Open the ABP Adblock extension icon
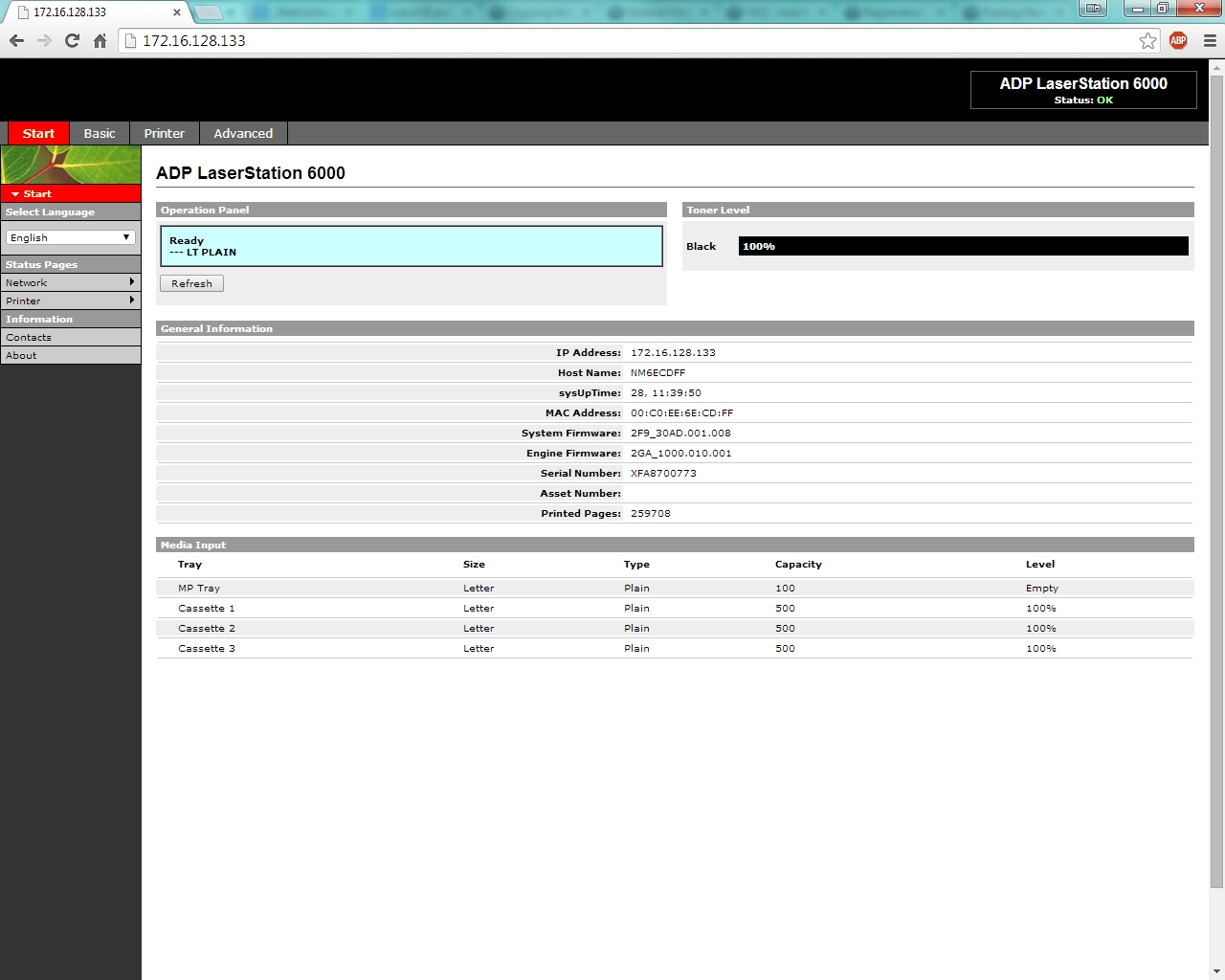 coord(1178,40)
